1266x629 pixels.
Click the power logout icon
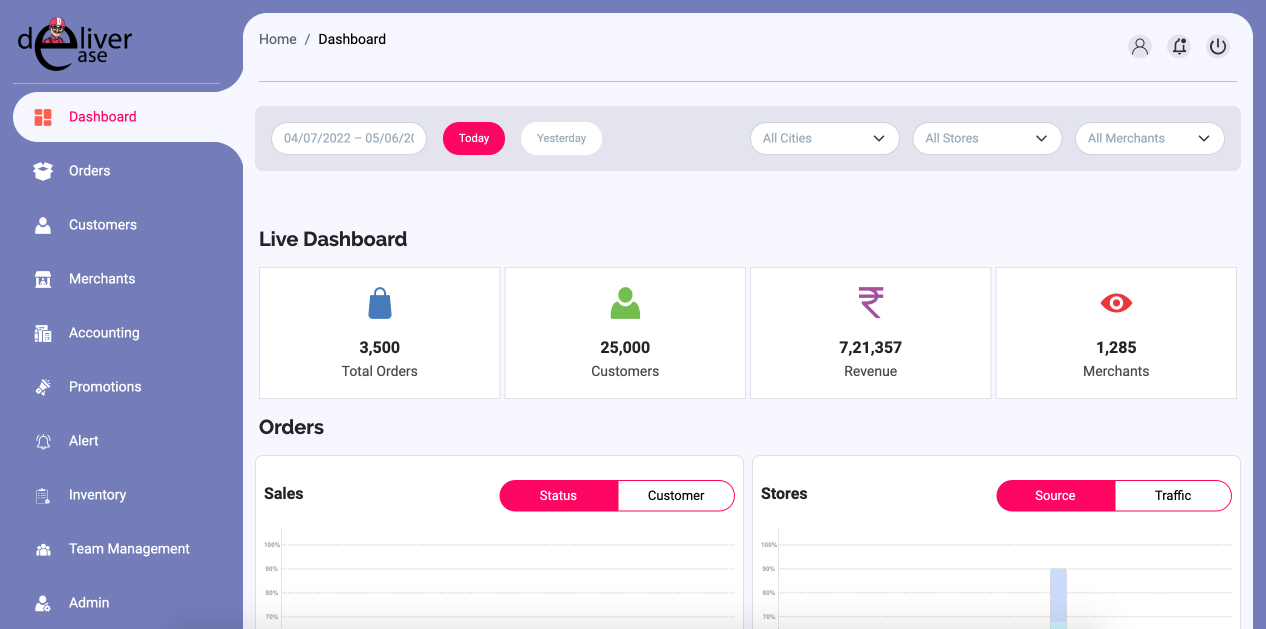click(1217, 46)
